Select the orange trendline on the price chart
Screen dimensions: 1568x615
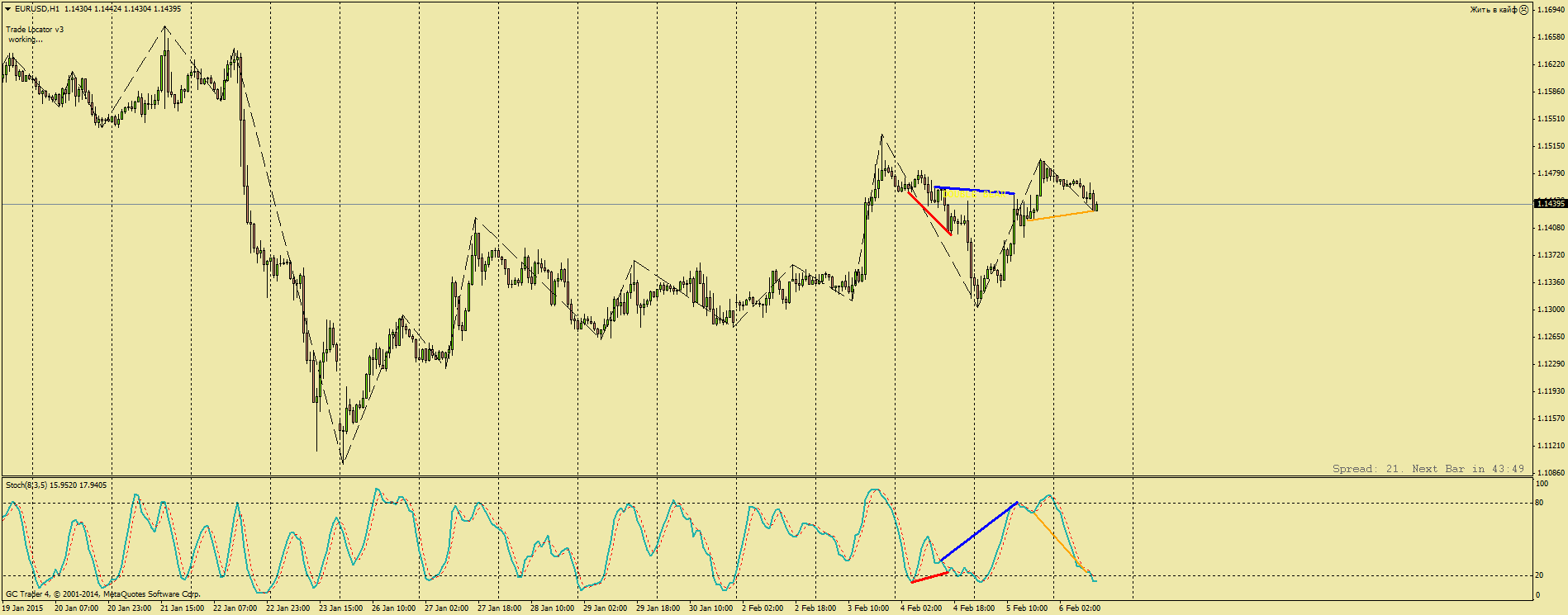click(x=1062, y=215)
